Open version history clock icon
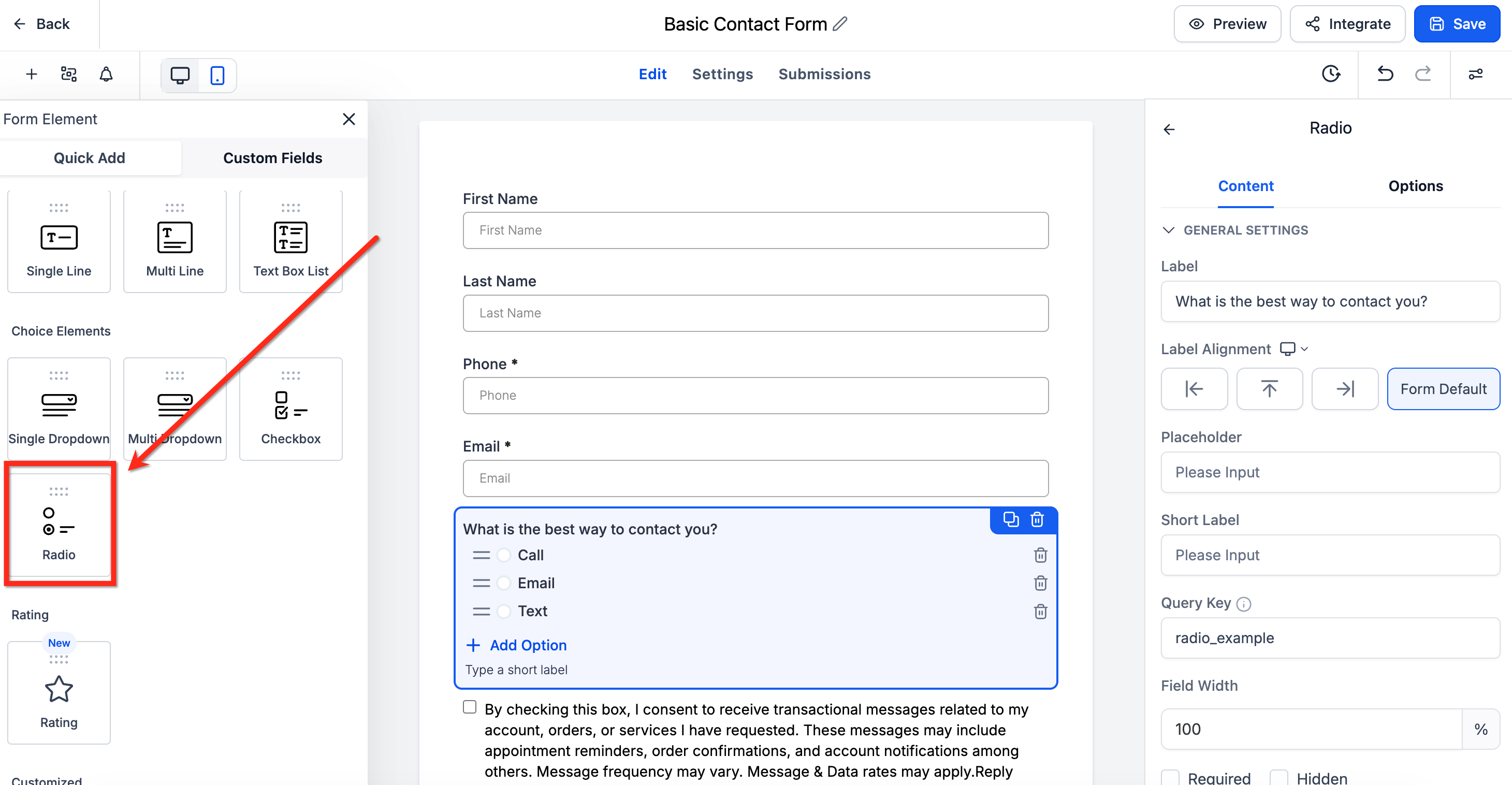 1331,74
